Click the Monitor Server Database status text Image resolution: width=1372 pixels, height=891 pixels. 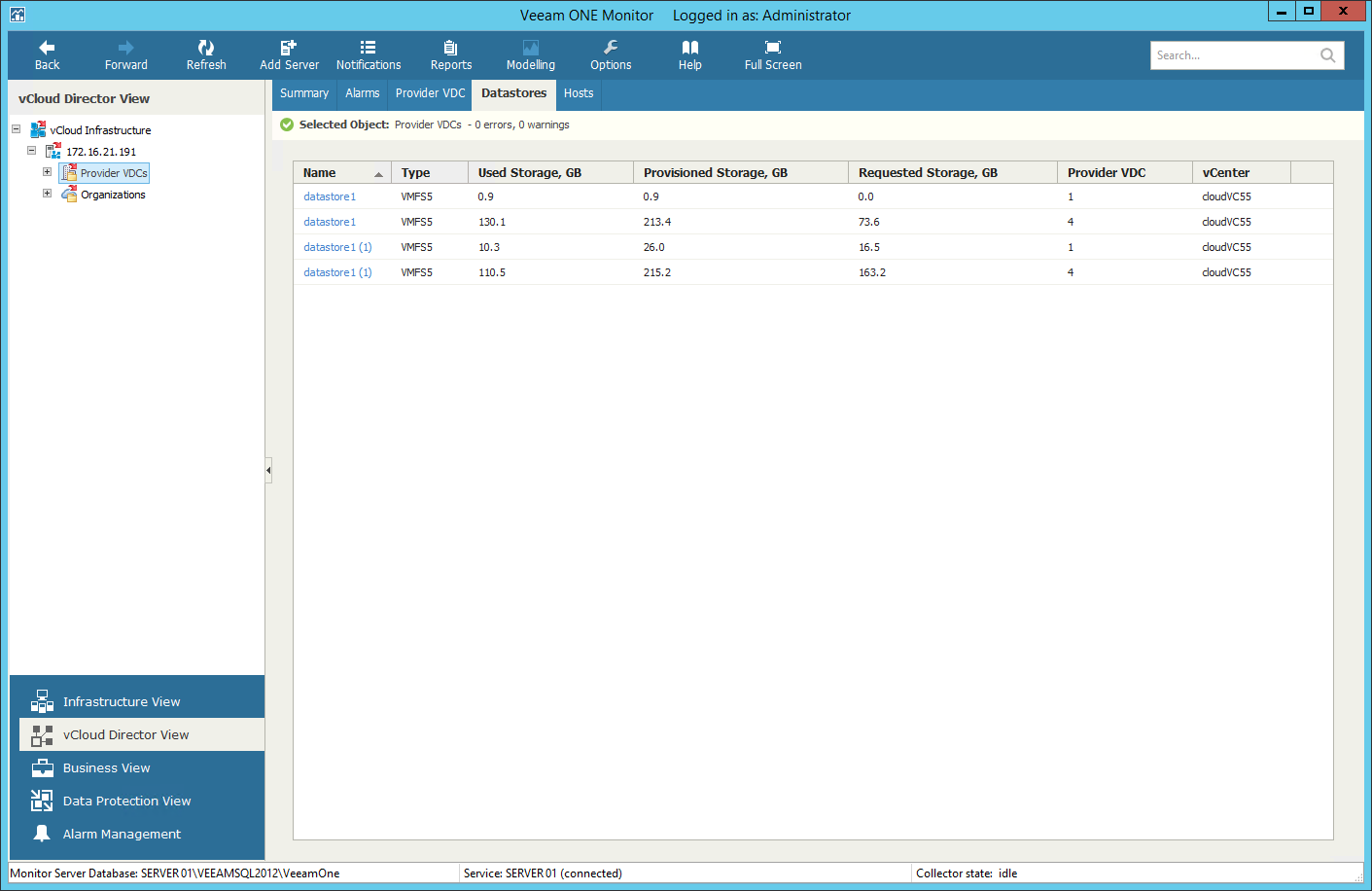(175, 873)
